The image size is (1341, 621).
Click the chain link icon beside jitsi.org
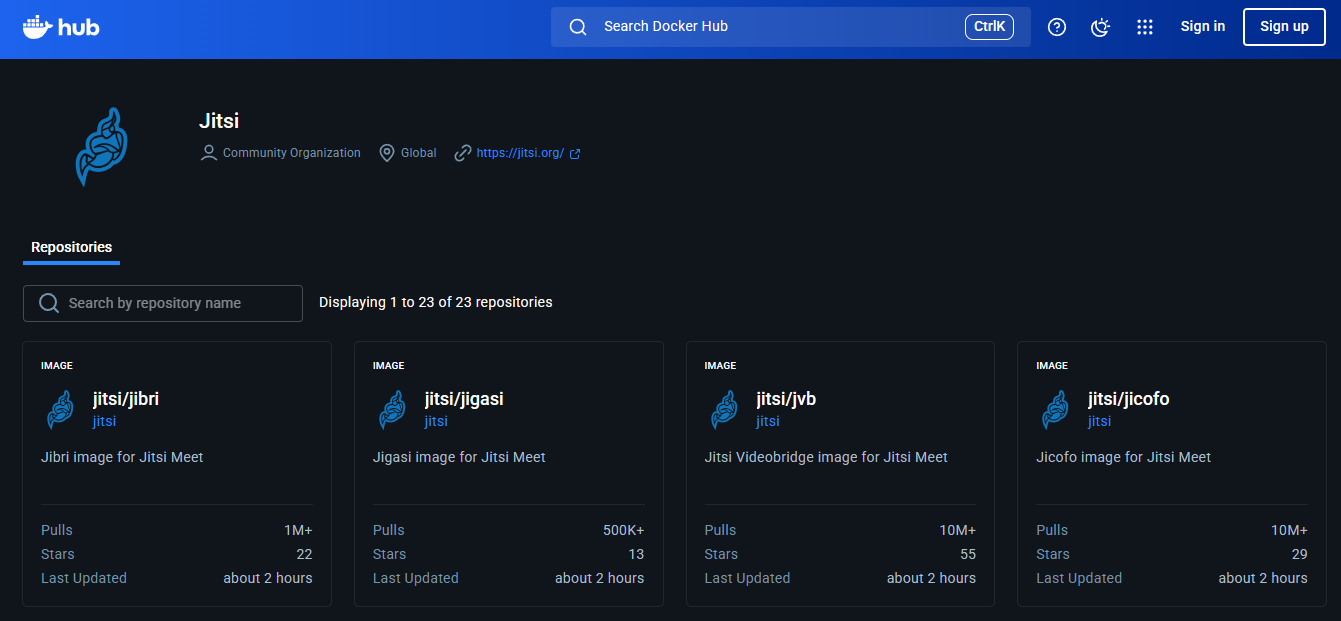pyautogui.click(x=462, y=153)
